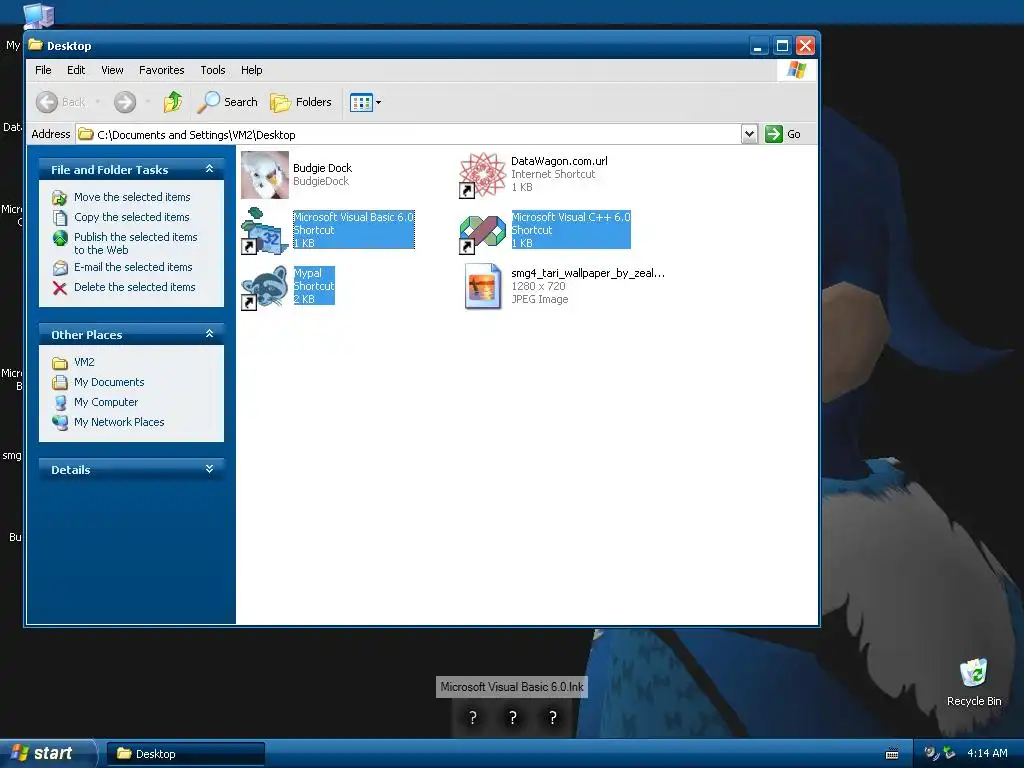Click the DataWagon.com.url file name

tap(559, 161)
